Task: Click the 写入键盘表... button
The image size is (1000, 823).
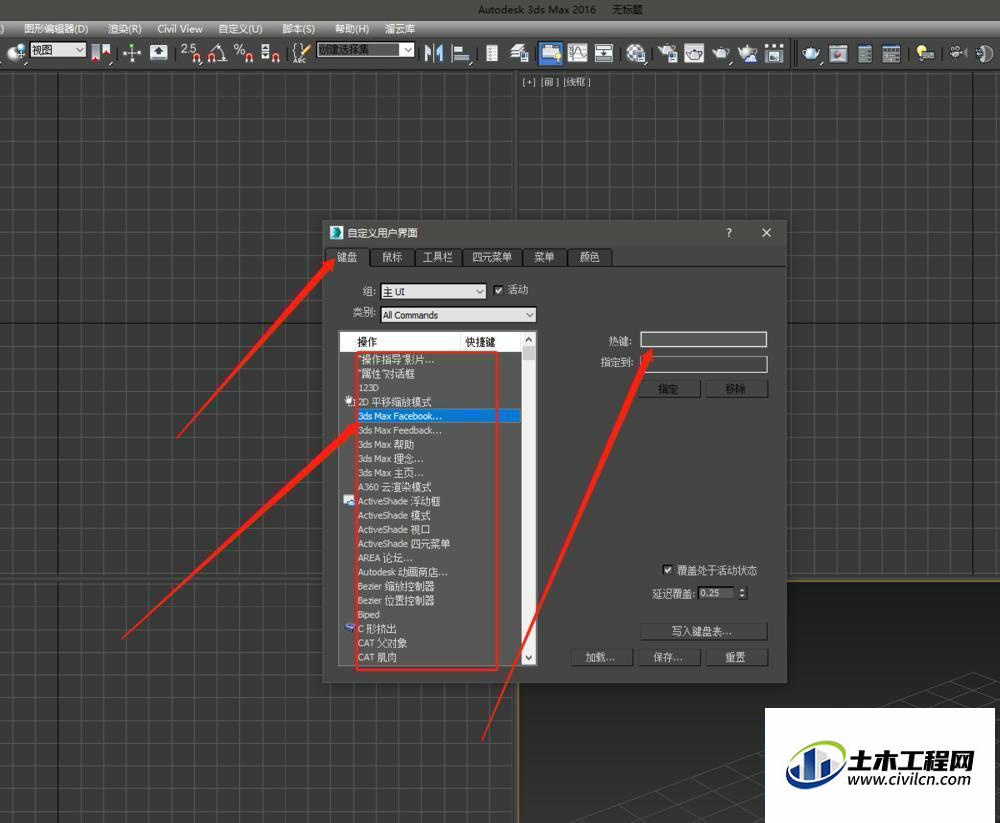Action: pos(703,632)
